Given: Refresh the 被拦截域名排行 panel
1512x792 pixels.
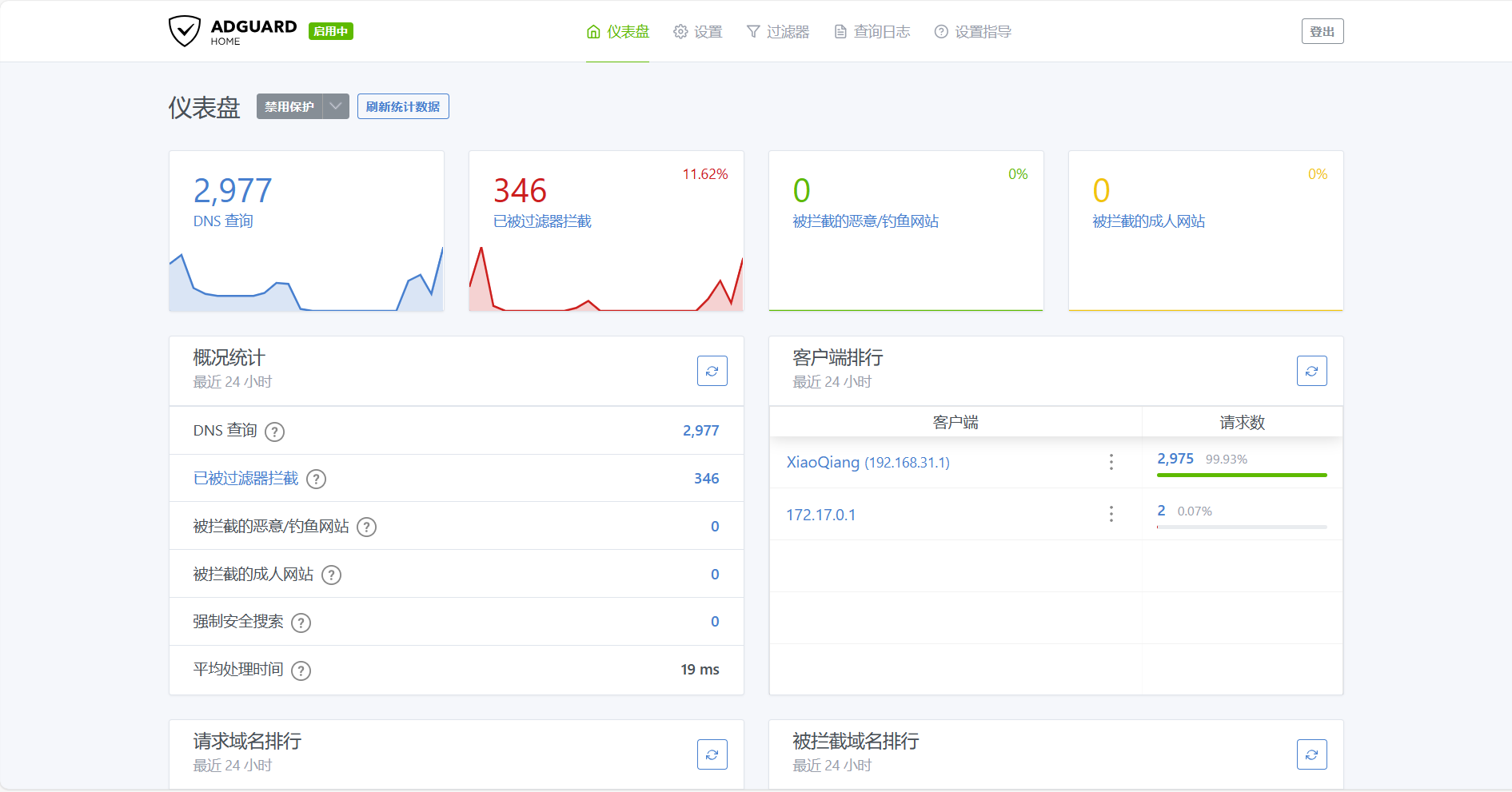Looking at the screenshot, I should (1312, 754).
